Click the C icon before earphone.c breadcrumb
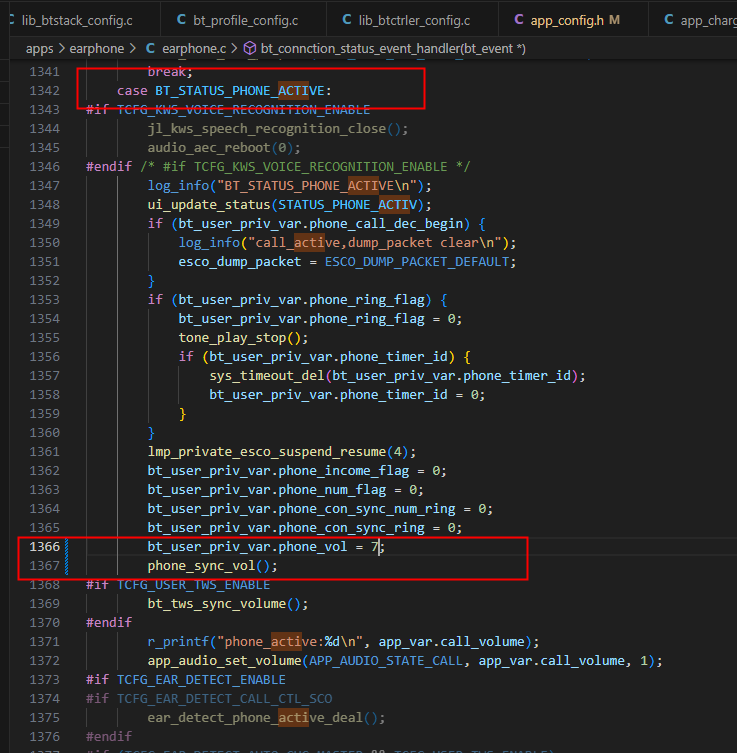 click(150, 49)
